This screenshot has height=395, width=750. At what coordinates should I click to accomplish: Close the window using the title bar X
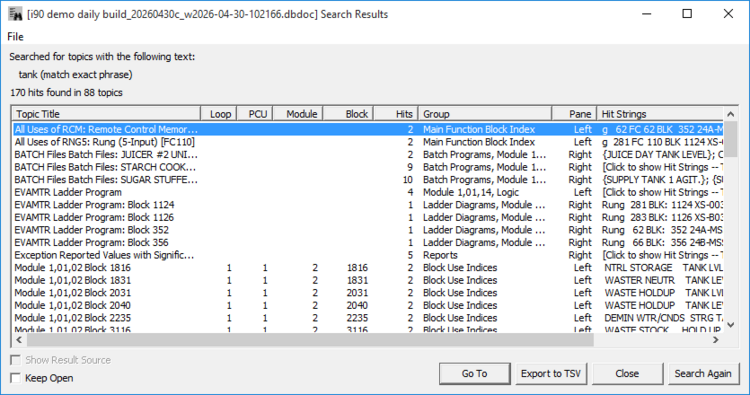click(x=728, y=14)
